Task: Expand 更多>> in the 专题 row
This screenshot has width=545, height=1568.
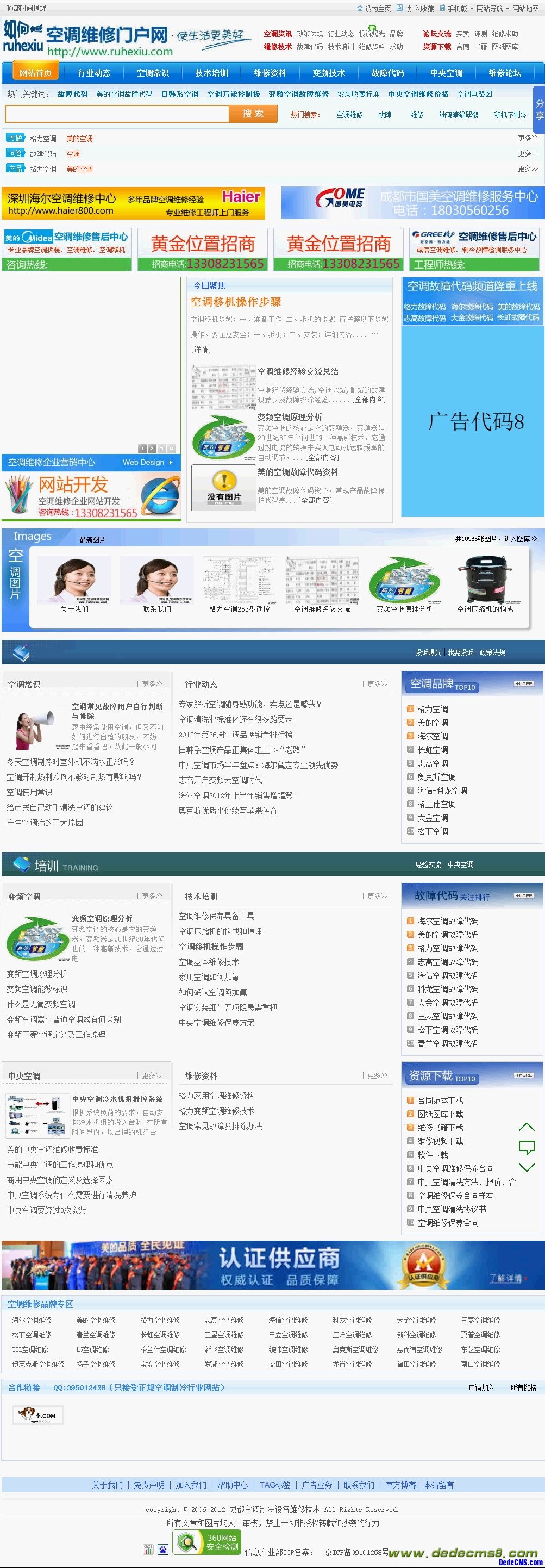Action: pyautogui.click(x=528, y=138)
